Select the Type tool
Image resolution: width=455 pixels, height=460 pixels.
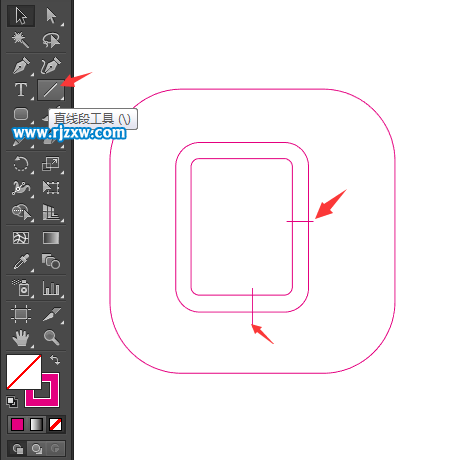(x=21, y=90)
